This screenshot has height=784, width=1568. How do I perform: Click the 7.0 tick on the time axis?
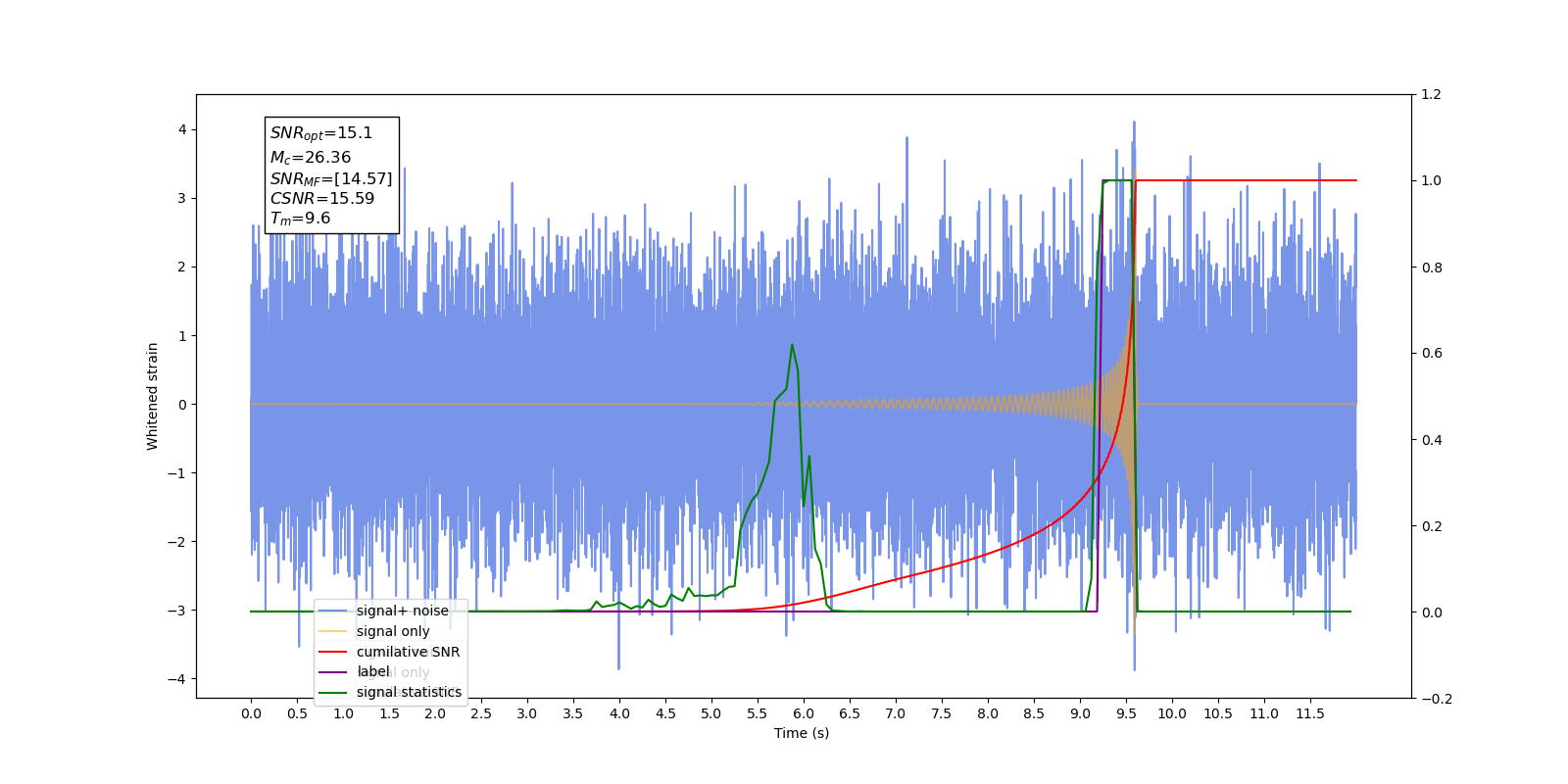click(x=896, y=713)
